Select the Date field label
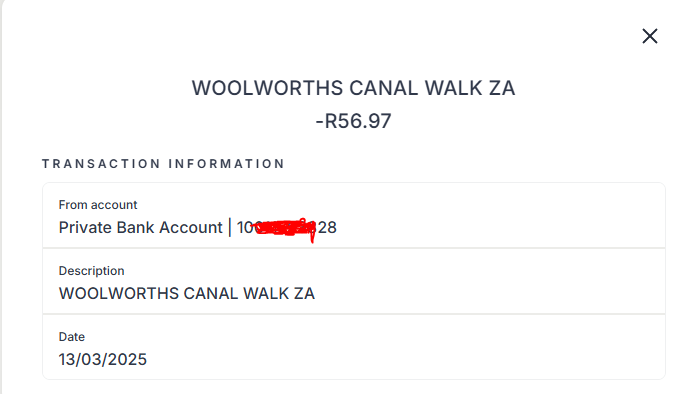This screenshot has height=394, width=687. pos(71,337)
